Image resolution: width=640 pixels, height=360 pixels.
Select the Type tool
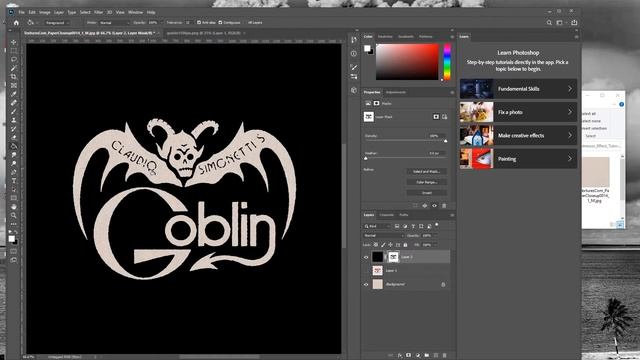tap(13, 180)
